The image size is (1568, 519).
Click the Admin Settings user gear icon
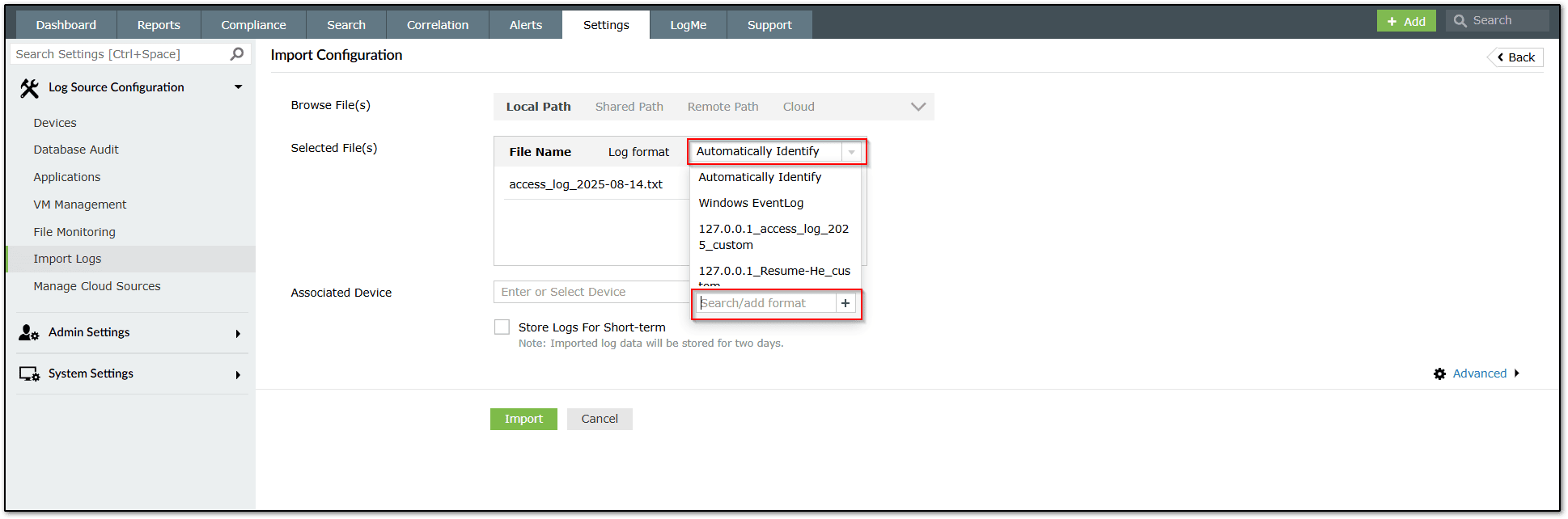pos(29,333)
